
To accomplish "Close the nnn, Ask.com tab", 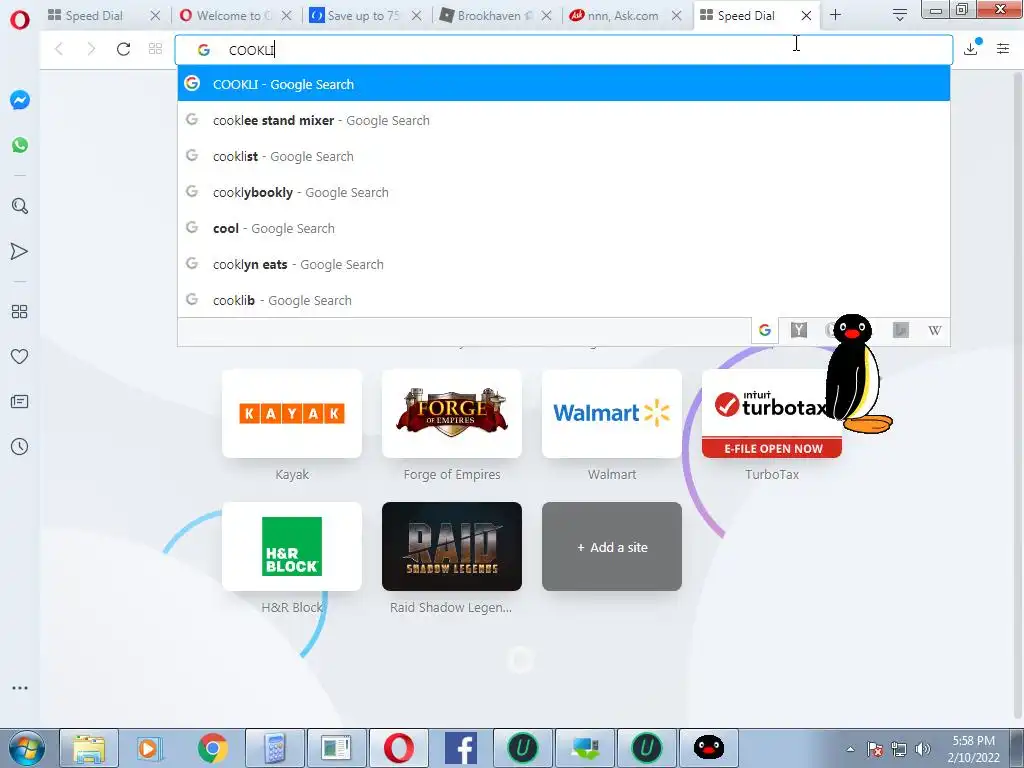I will (x=677, y=16).
